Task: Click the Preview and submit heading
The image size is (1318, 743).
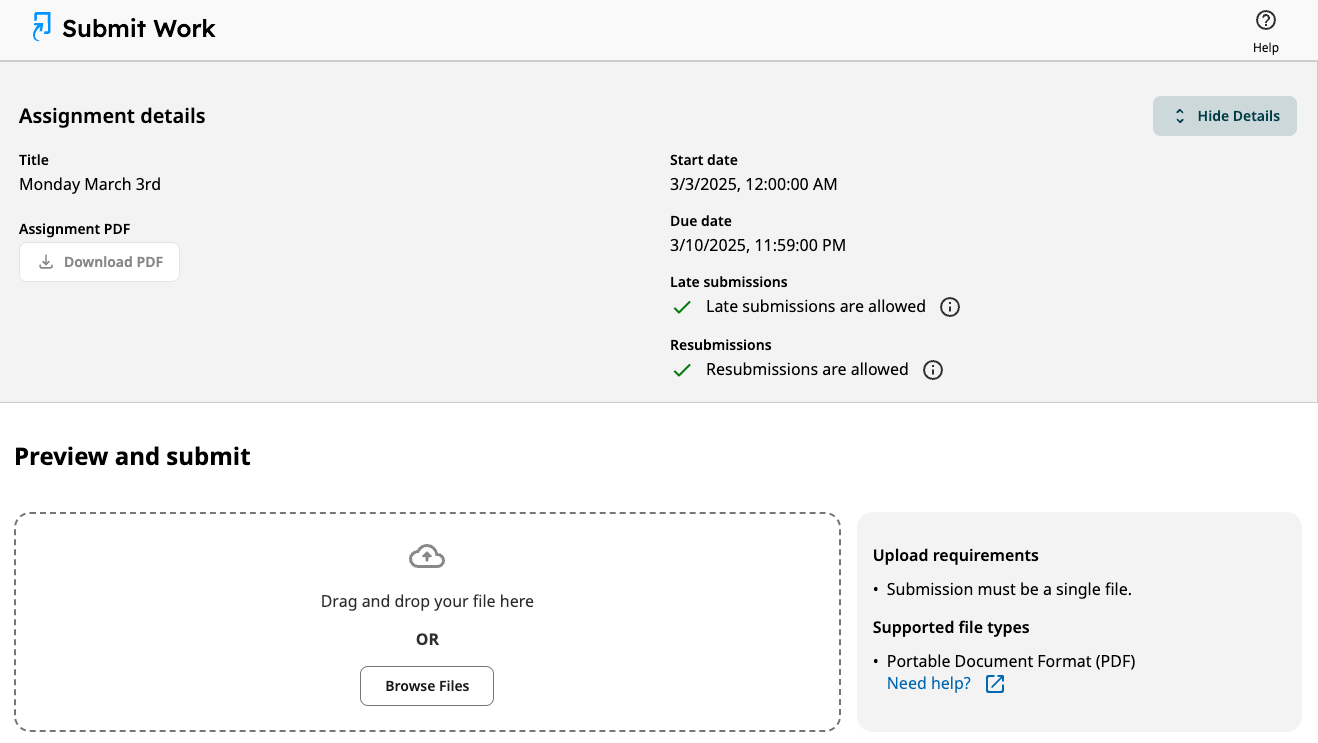Action: coord(132,457)
